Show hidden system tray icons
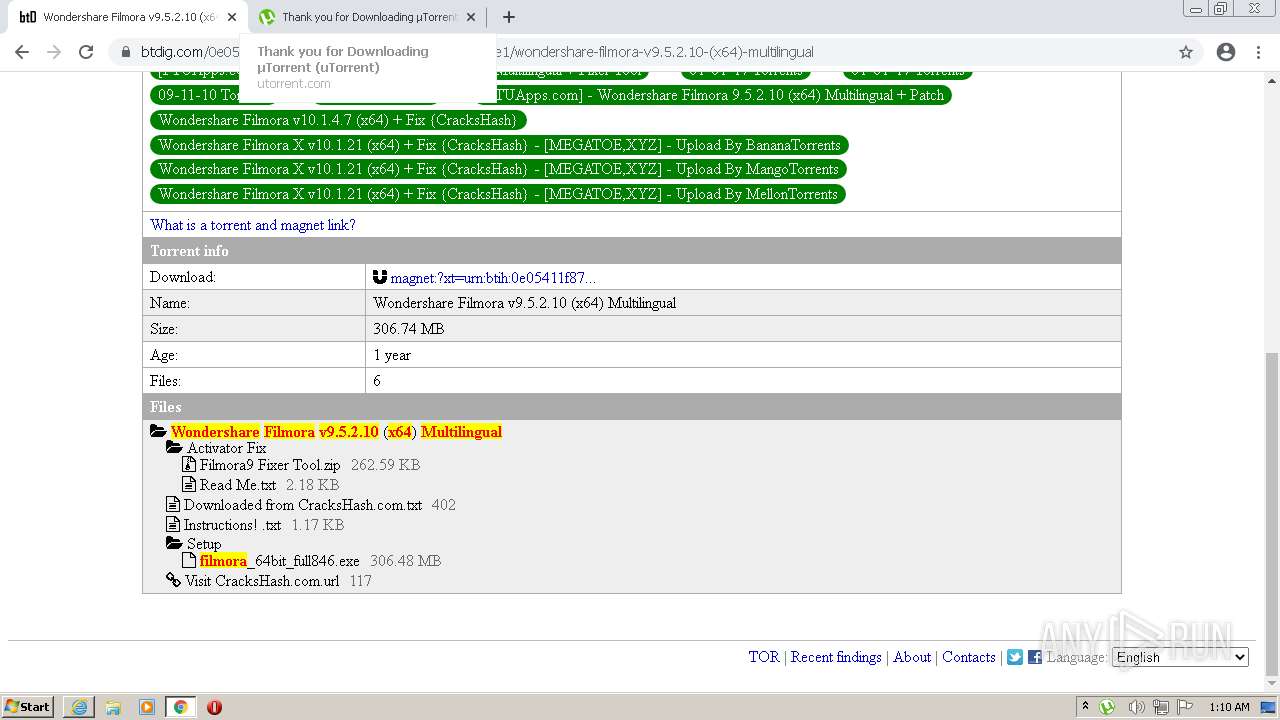1280x720 pixels. [1085, 707]
